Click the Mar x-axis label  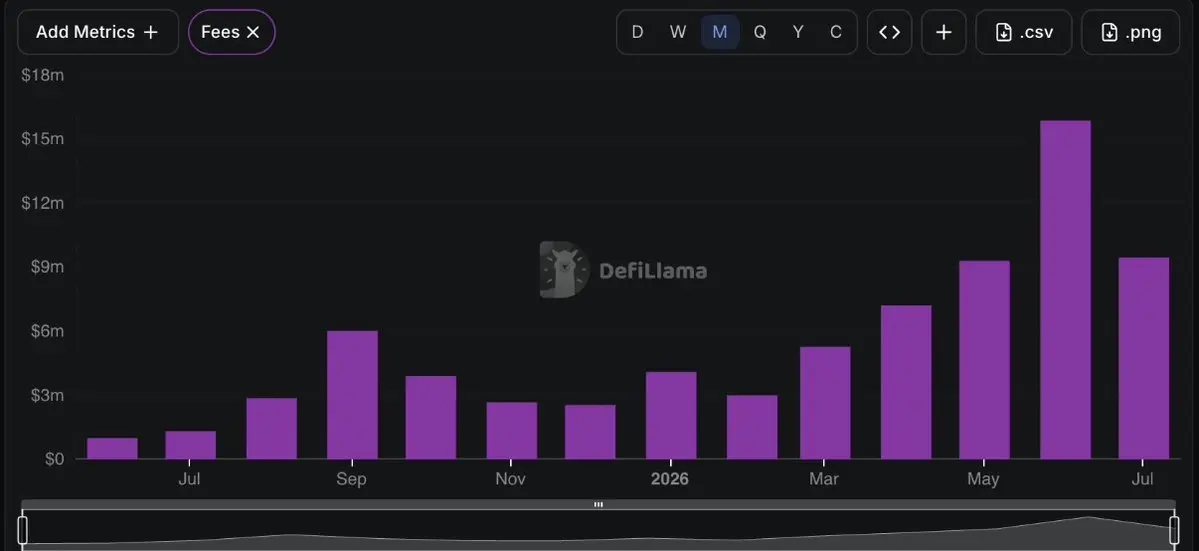[x=824, y=479]
